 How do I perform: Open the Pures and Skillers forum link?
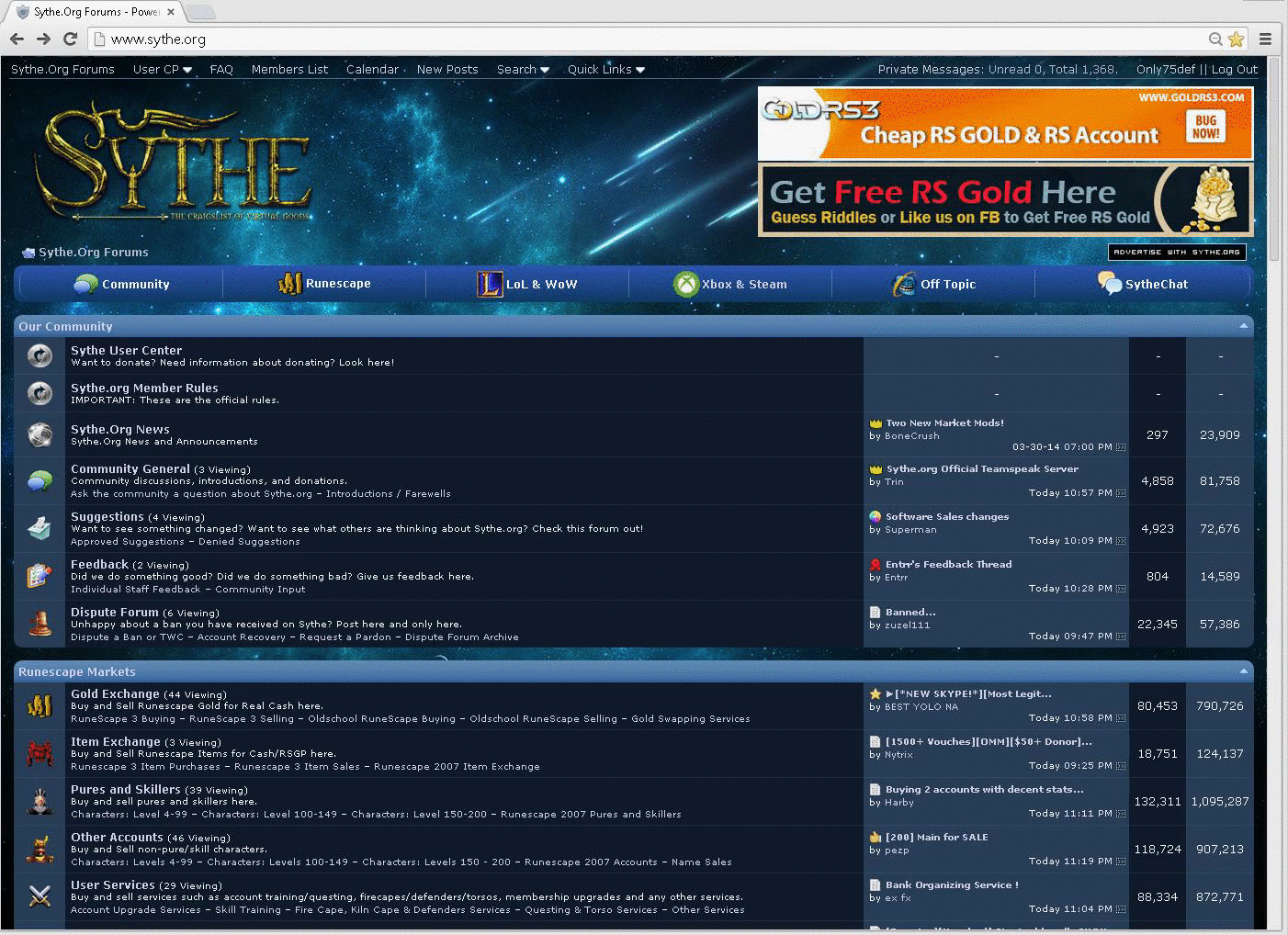click(126, 789)
